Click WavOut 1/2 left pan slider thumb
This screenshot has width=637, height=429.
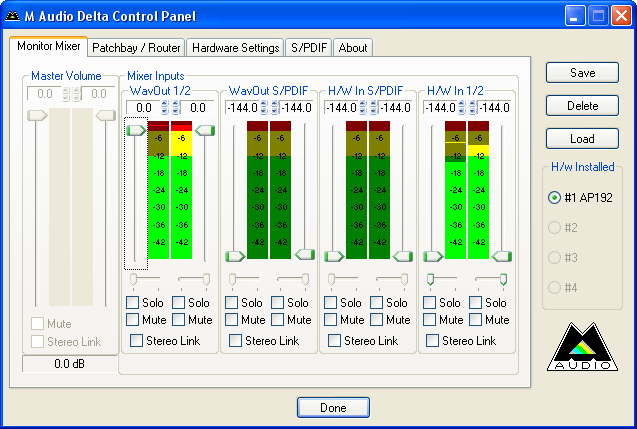click(133, 280)
